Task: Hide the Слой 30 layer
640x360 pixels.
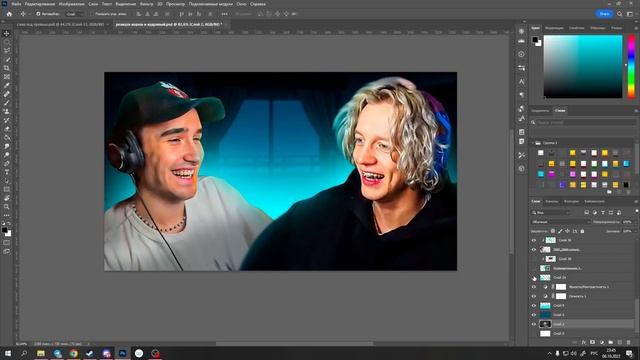Action: tap(533, 240)
